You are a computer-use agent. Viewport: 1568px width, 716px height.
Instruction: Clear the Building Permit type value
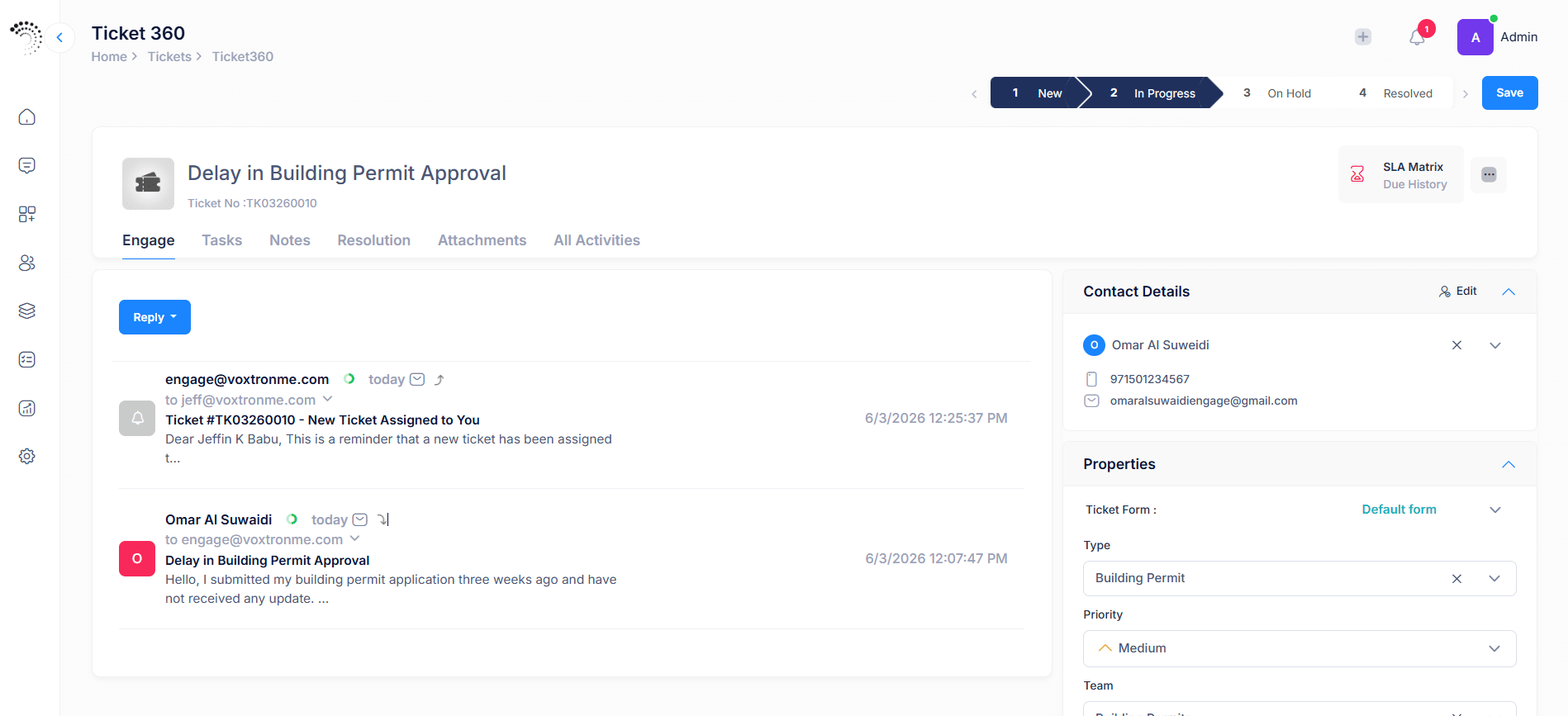(x=1456, y=579)
